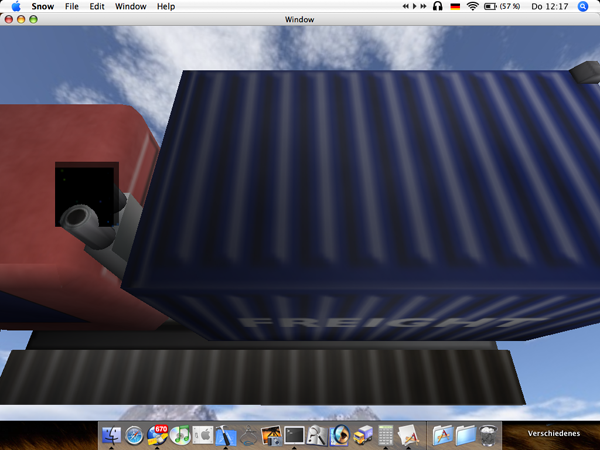Click the headphones icon in menu bar

(438, 6)
